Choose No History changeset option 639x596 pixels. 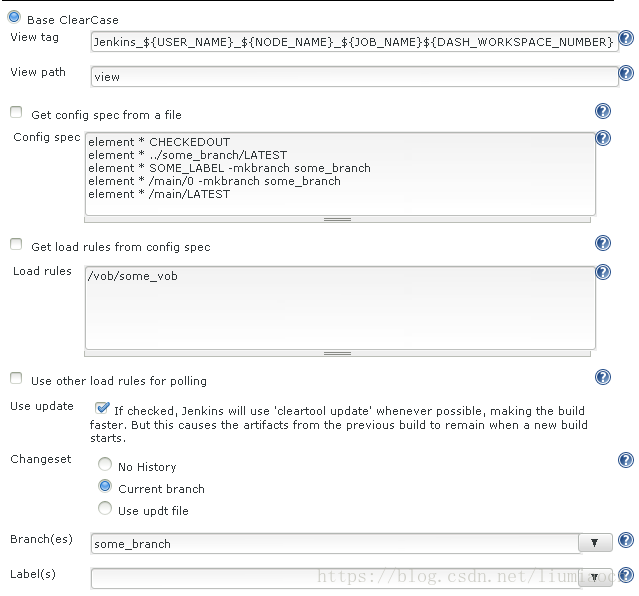[x=105, y=465]
